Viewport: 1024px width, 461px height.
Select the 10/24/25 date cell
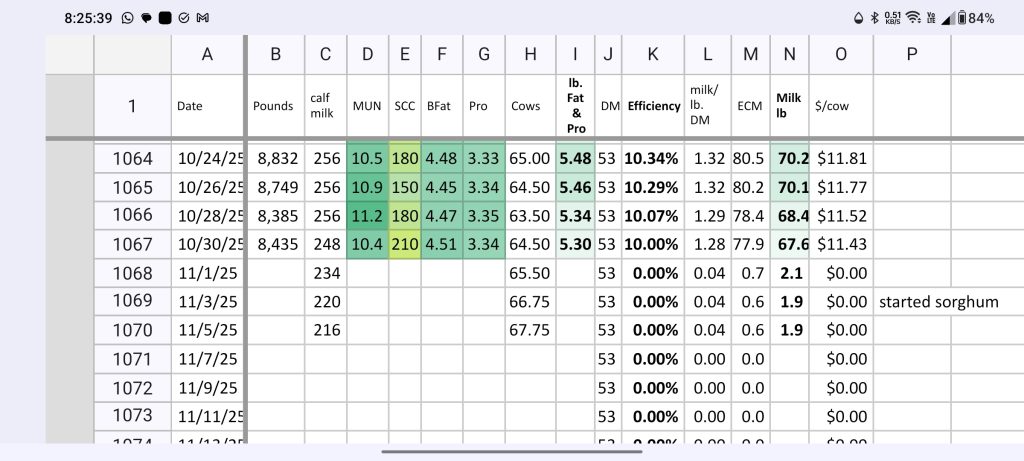coord(209,157)
